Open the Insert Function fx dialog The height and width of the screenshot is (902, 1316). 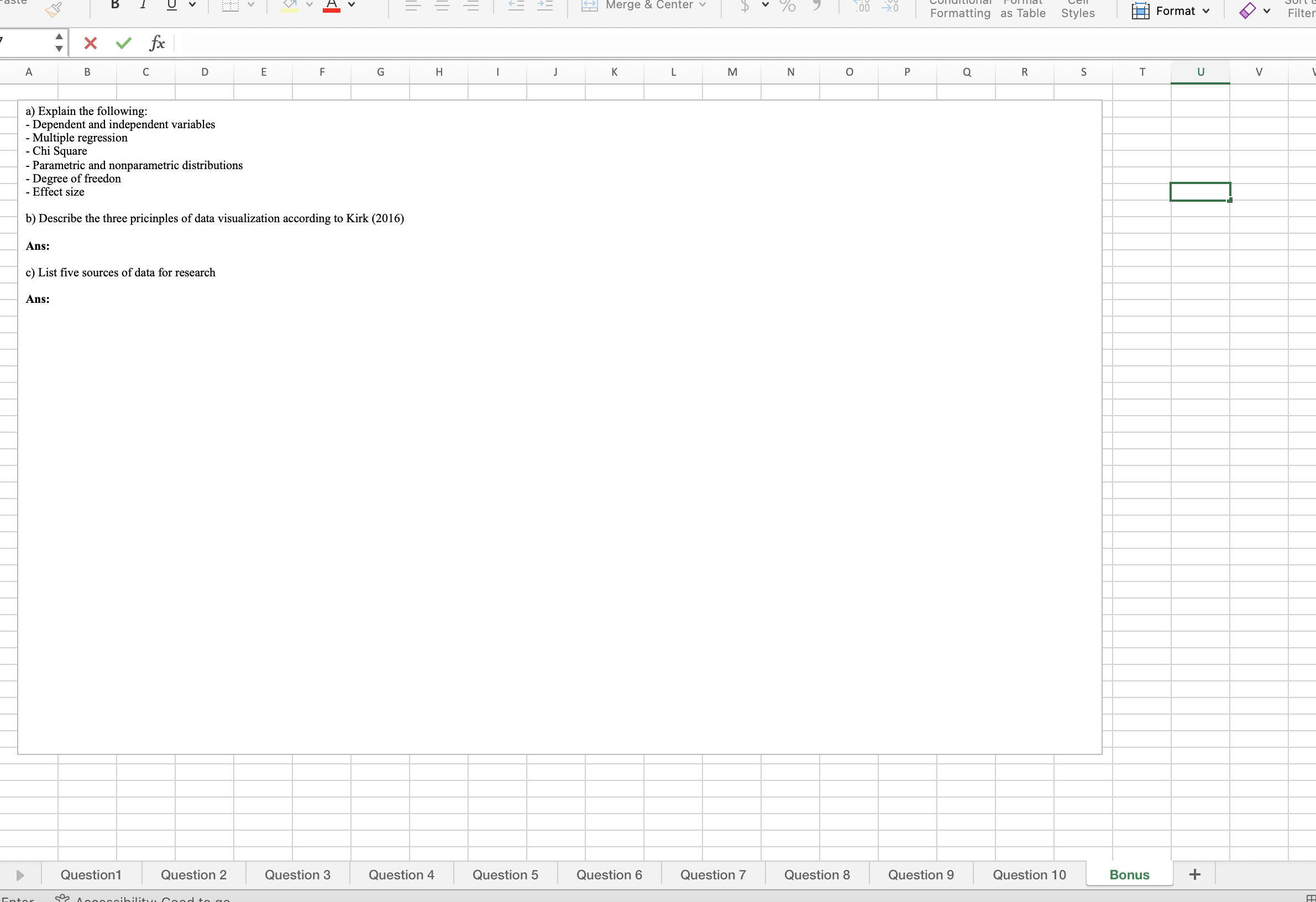click(157, 43)
